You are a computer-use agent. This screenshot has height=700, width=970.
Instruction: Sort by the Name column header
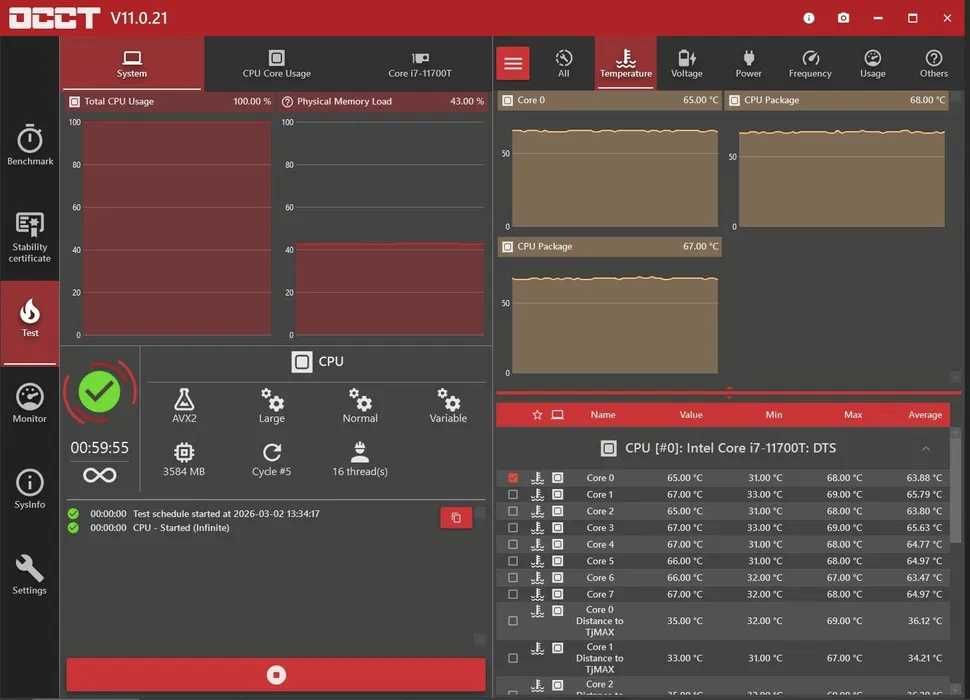[603, 415]
